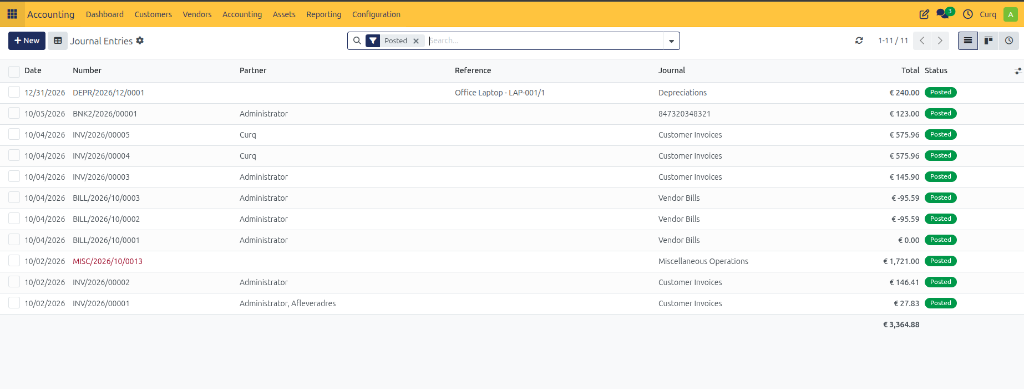
Task: Sort by the Journal column header
Action: pyautogui.click(x=671, y=70)
